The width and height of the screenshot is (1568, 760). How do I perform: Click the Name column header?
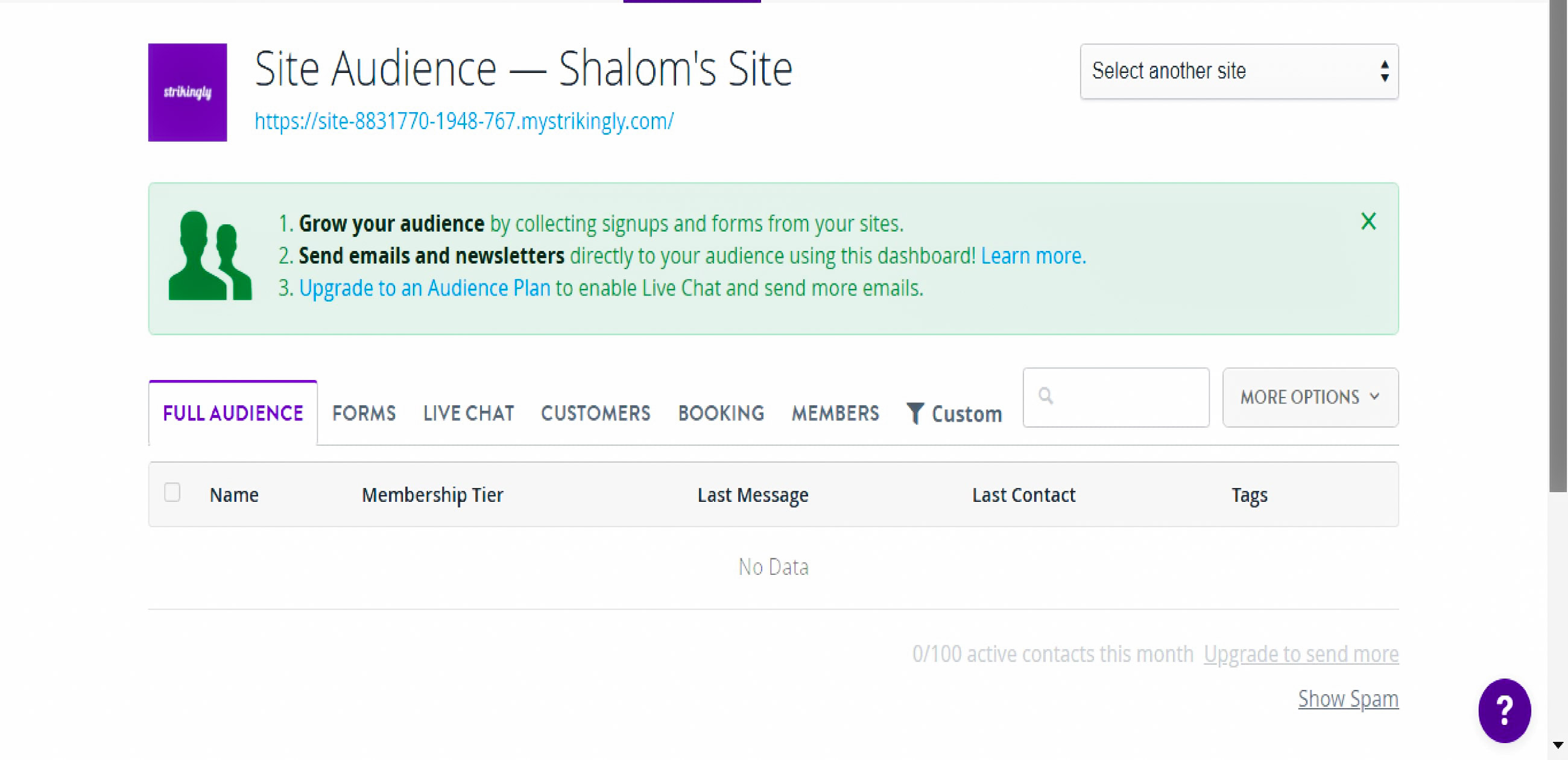point(234,495)
